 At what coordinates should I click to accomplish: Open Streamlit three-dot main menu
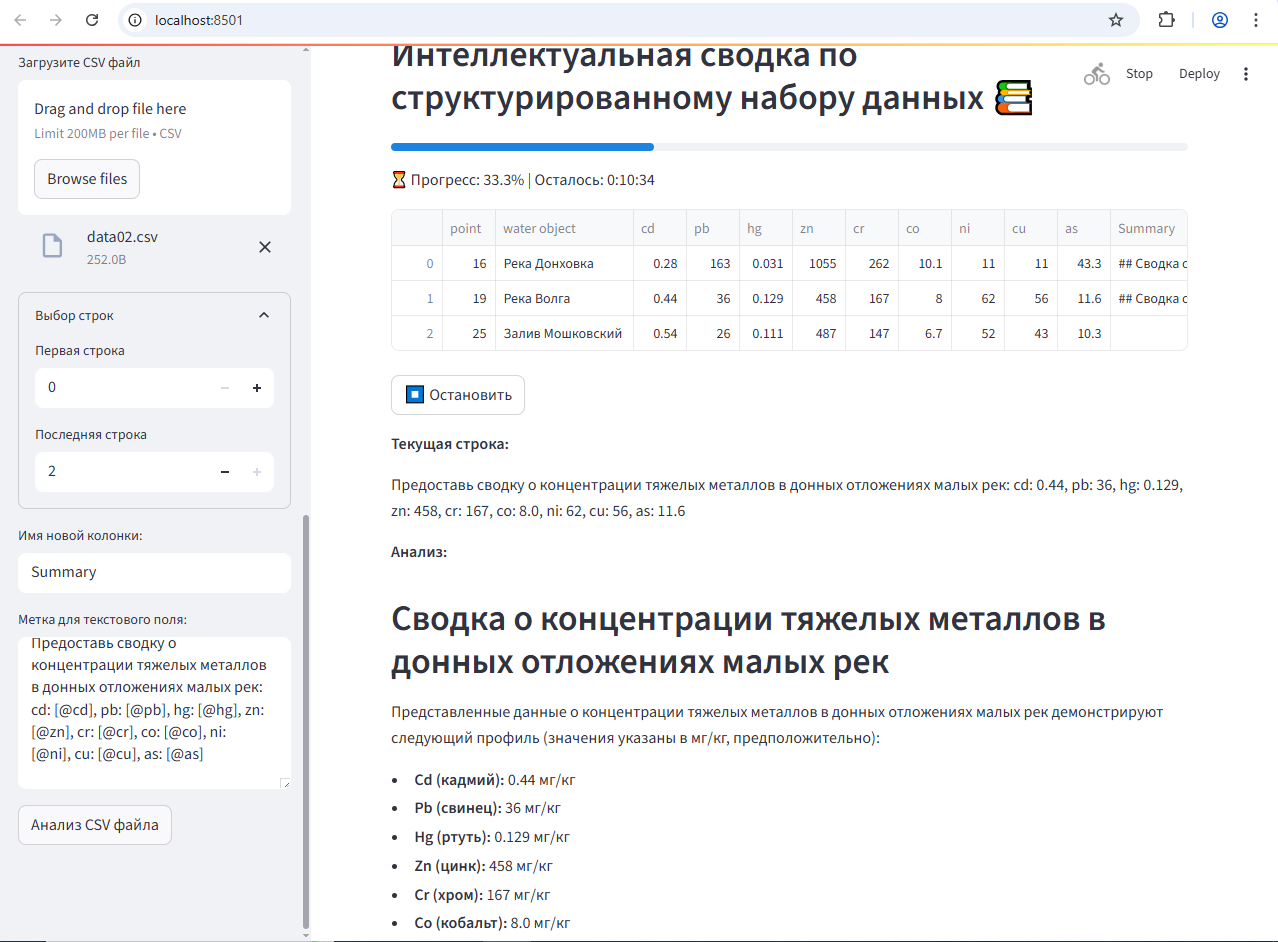pos(1245,74)
